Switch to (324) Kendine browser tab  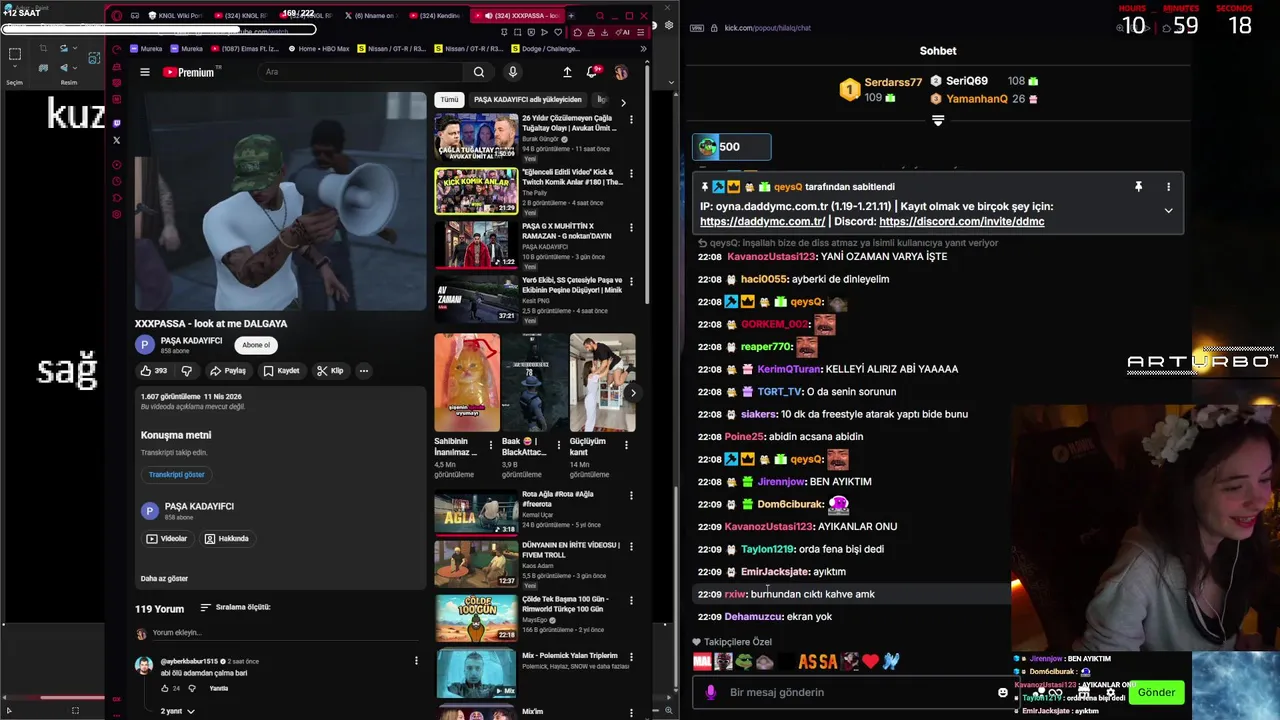(x=434, y=16)
